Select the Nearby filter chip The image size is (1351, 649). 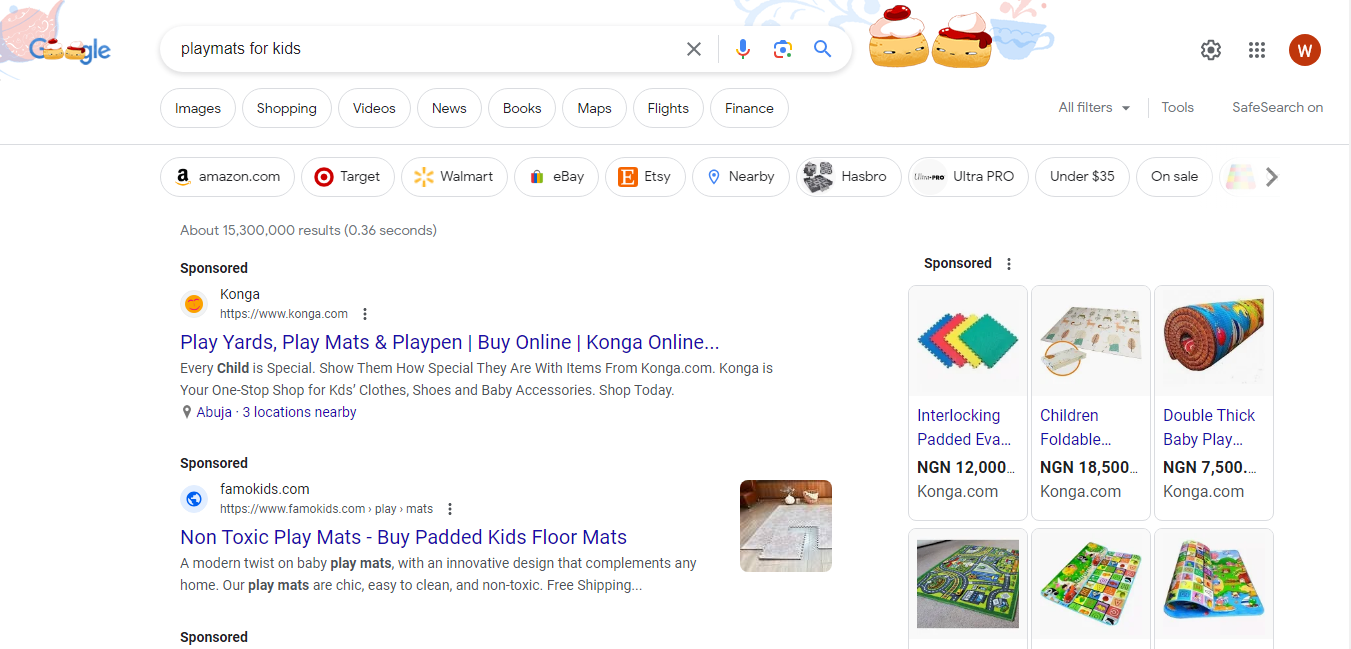[x=741, y=177]
